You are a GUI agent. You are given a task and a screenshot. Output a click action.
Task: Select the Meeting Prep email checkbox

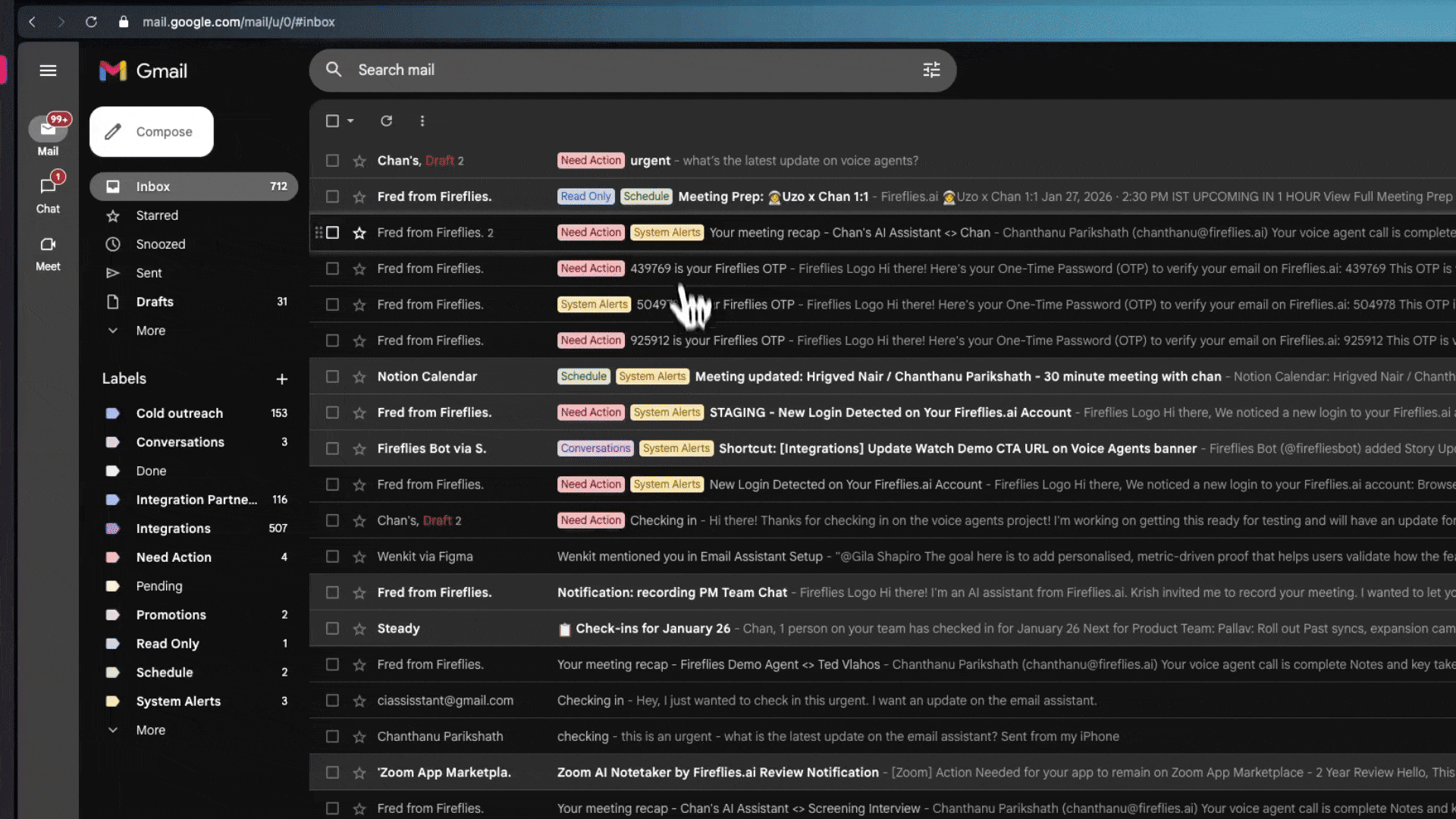[x=332, y=196]
